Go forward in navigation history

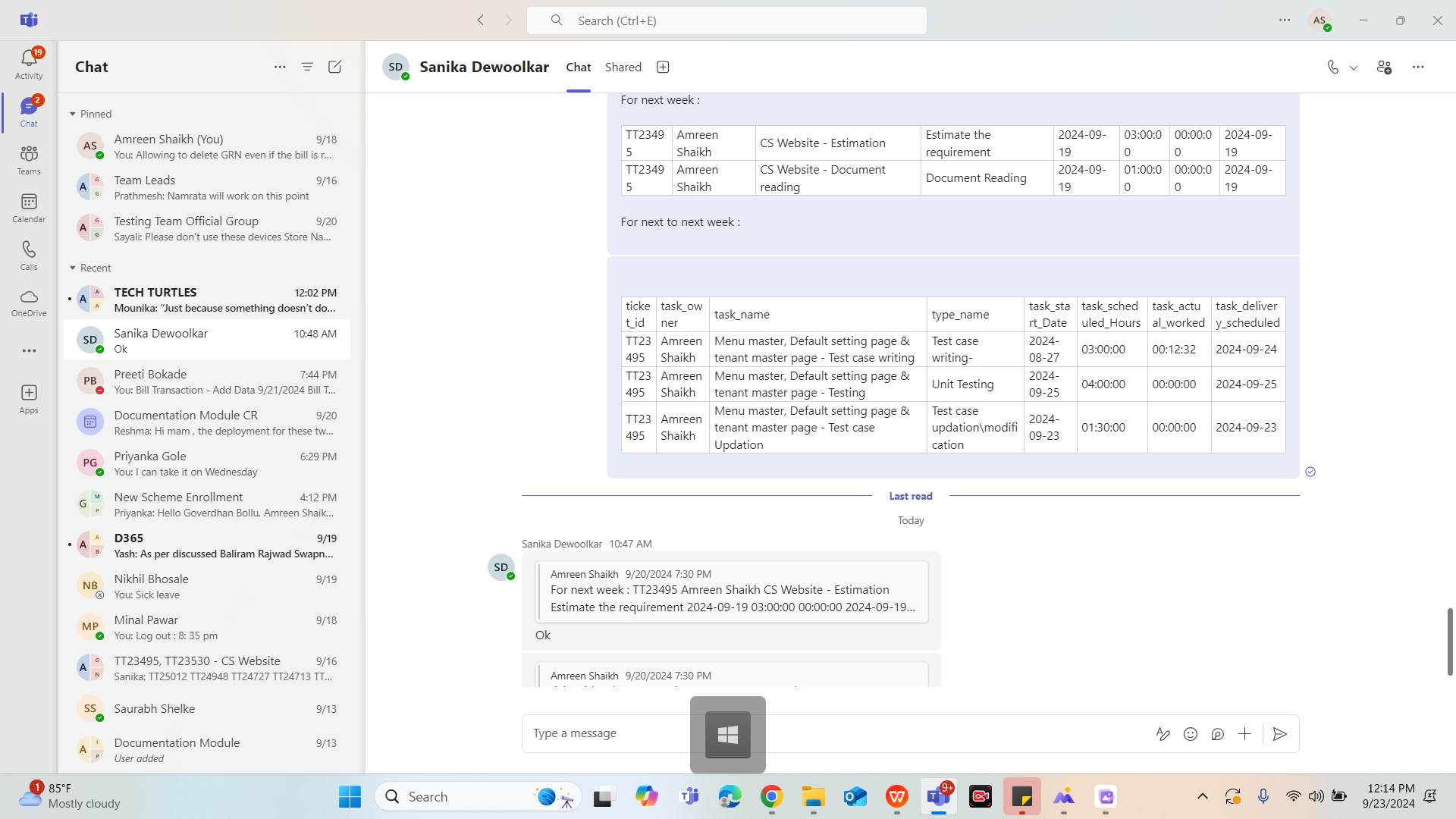(509, 20)
